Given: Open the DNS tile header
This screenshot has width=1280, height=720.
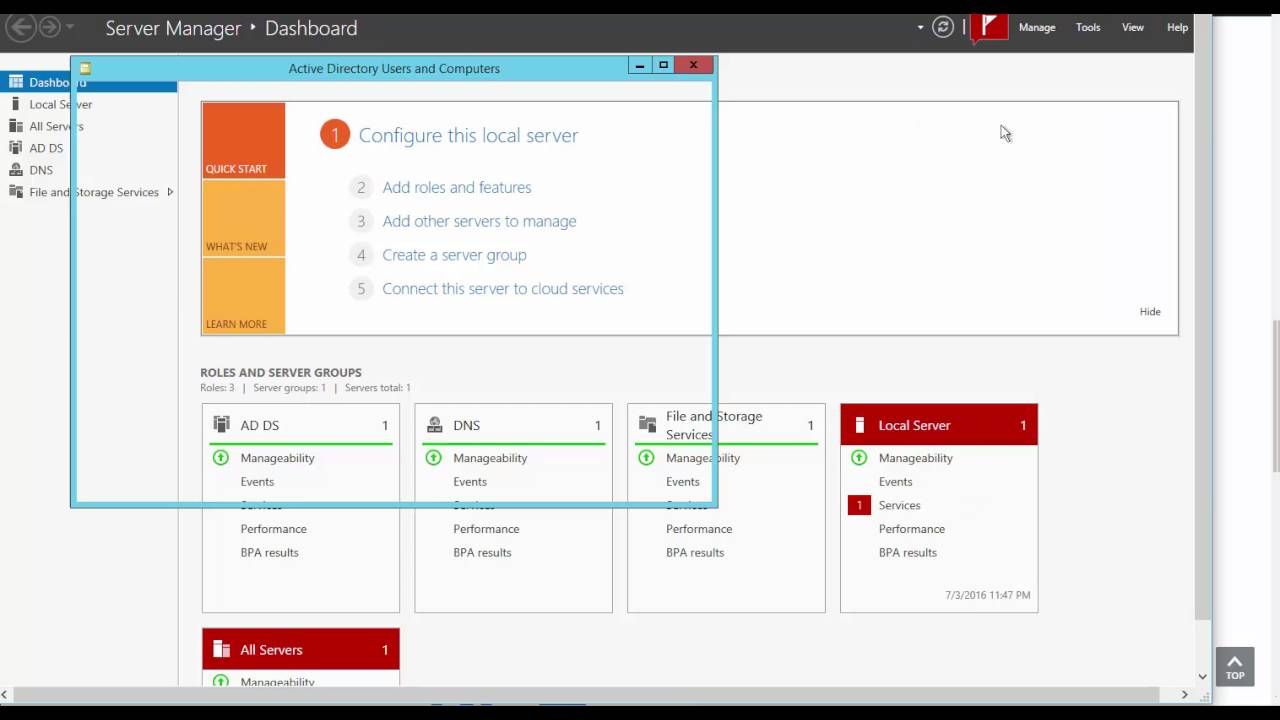Looking at the screenshot, I should coord(513,425).
